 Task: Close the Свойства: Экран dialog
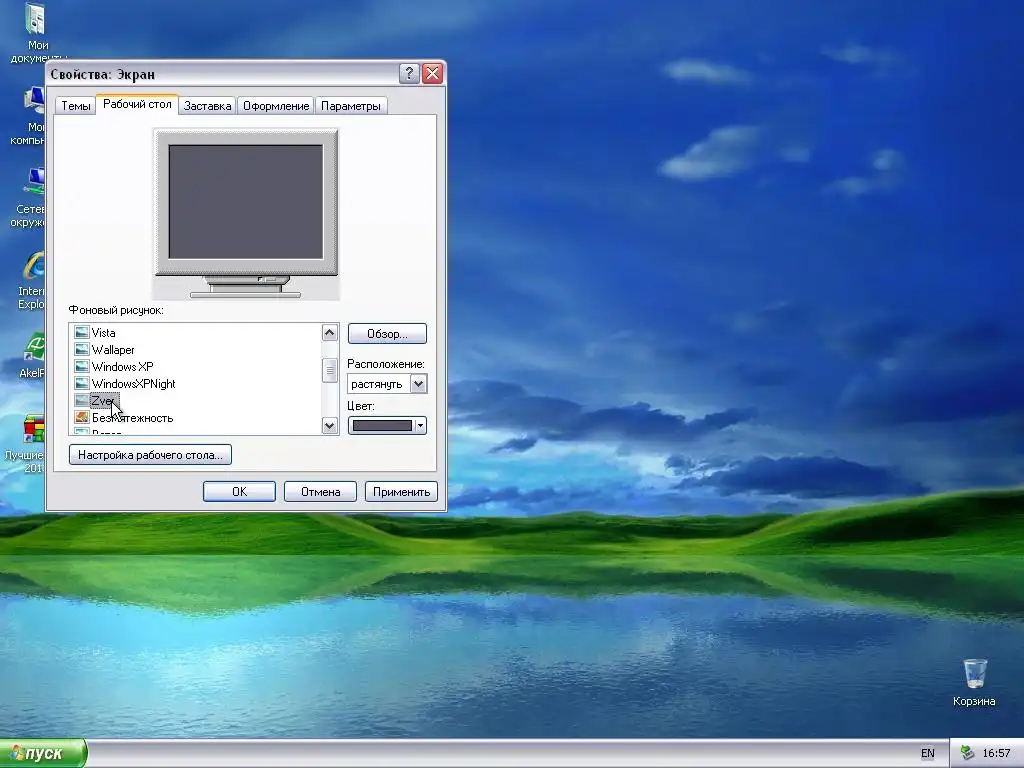click(x=432, y=73)
